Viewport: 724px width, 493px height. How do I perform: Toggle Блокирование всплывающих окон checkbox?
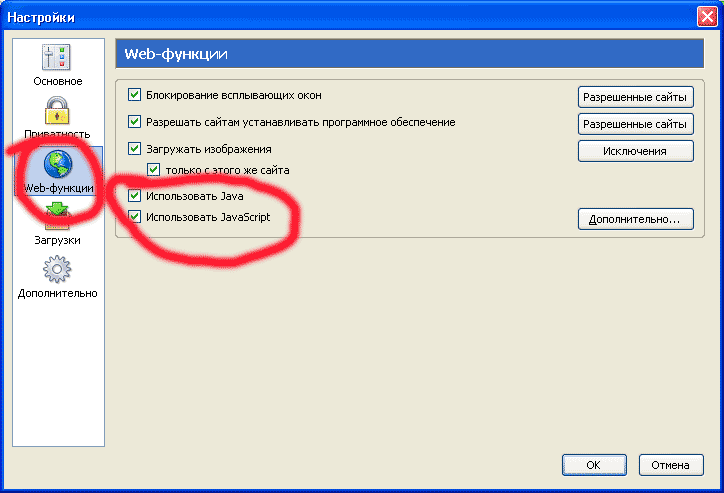pyautogui.click(x=135, y=95)
